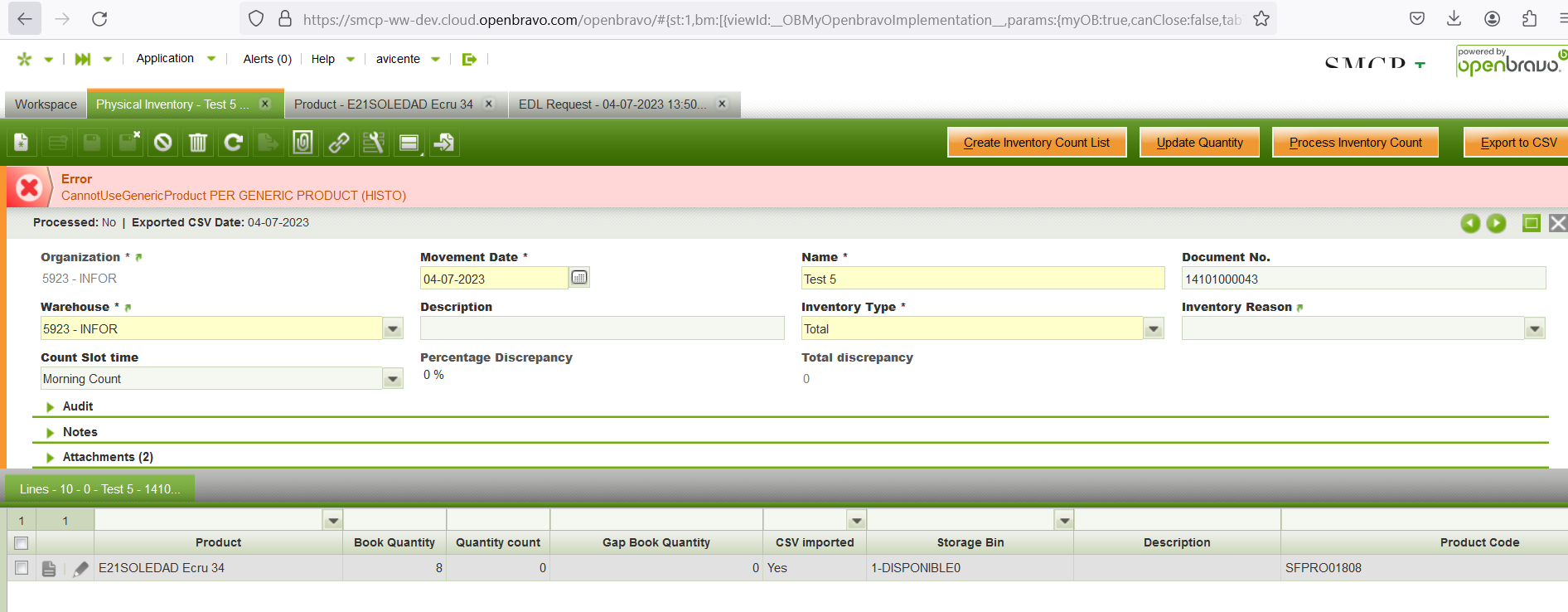Open the Storage Bin filter dropdown
This screenshot has height=612, width=1568.
click(1064, 521)
